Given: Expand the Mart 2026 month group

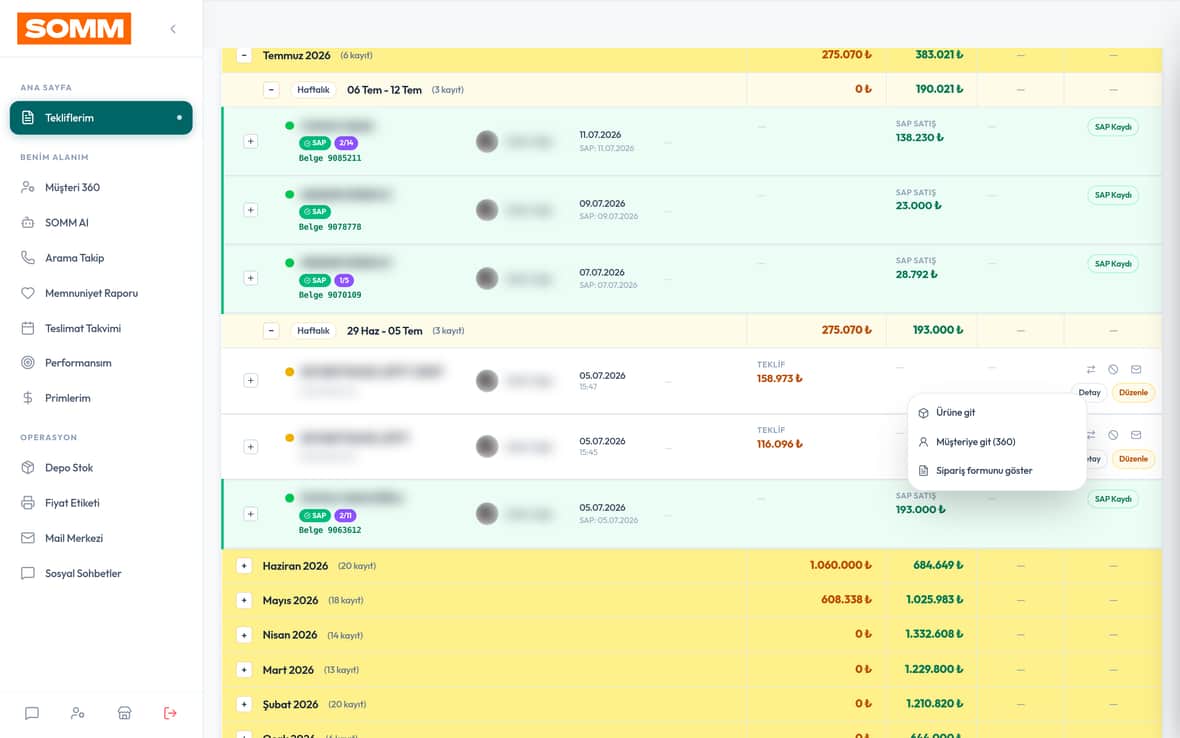Looking at the screenshot, I should tap(244, 670).
